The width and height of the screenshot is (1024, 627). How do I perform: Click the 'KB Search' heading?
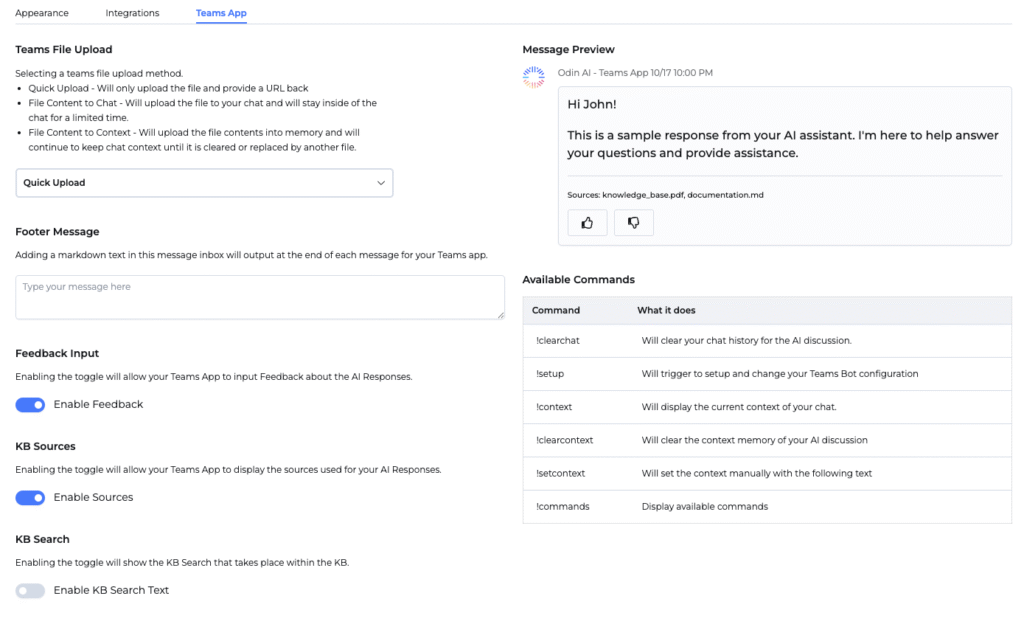point(42,539)
